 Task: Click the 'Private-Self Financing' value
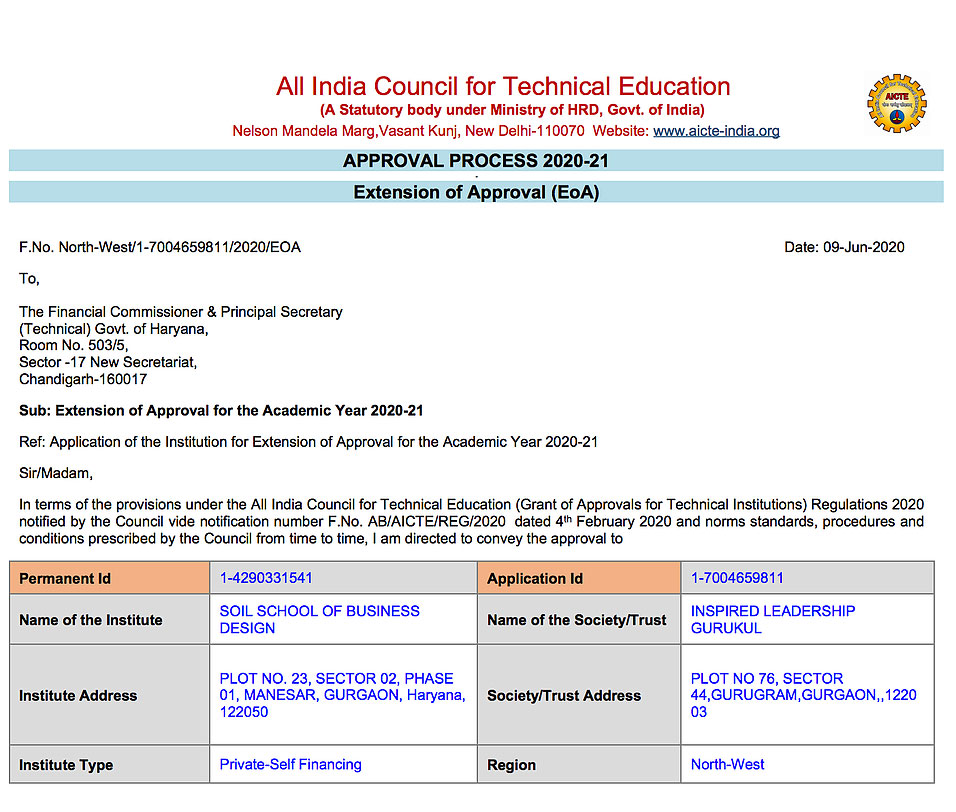pyautogui.click(x=290, y=764)
